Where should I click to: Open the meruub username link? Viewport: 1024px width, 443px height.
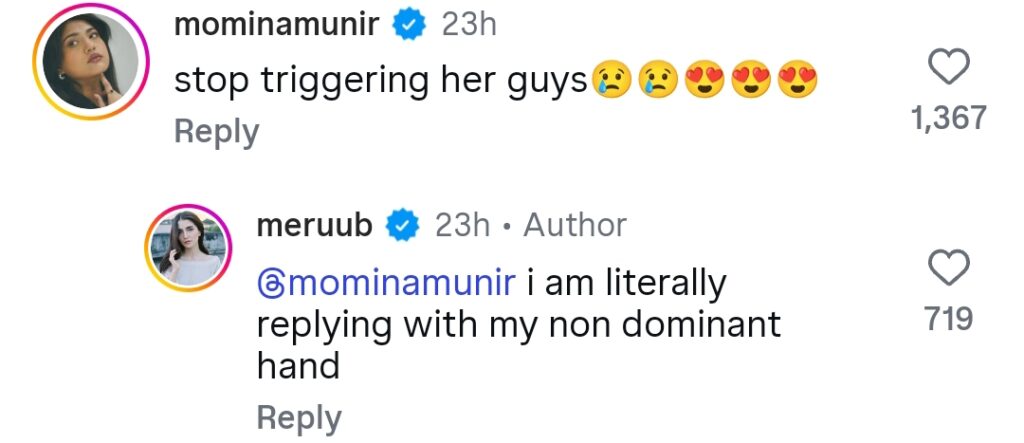click(x=315, y=225)
